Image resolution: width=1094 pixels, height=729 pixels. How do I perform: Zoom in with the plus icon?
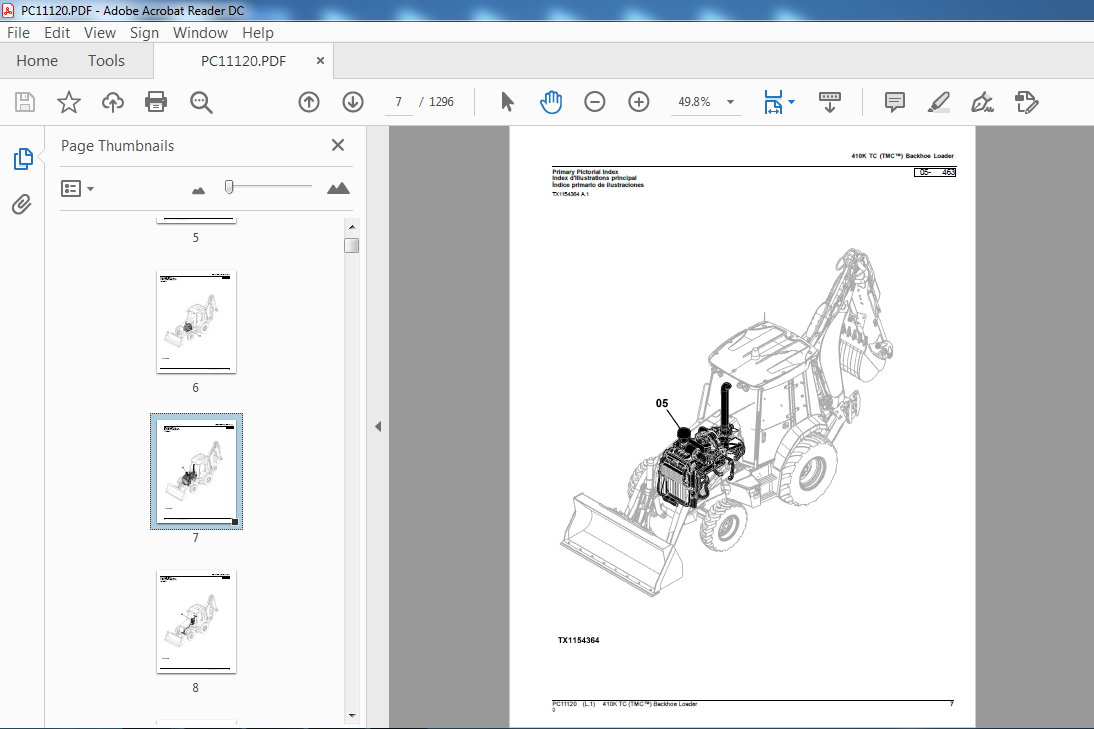tap(638, 102)
